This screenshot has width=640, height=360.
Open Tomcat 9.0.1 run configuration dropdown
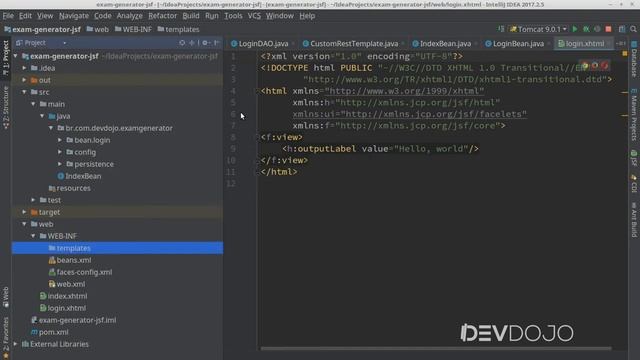538,29
